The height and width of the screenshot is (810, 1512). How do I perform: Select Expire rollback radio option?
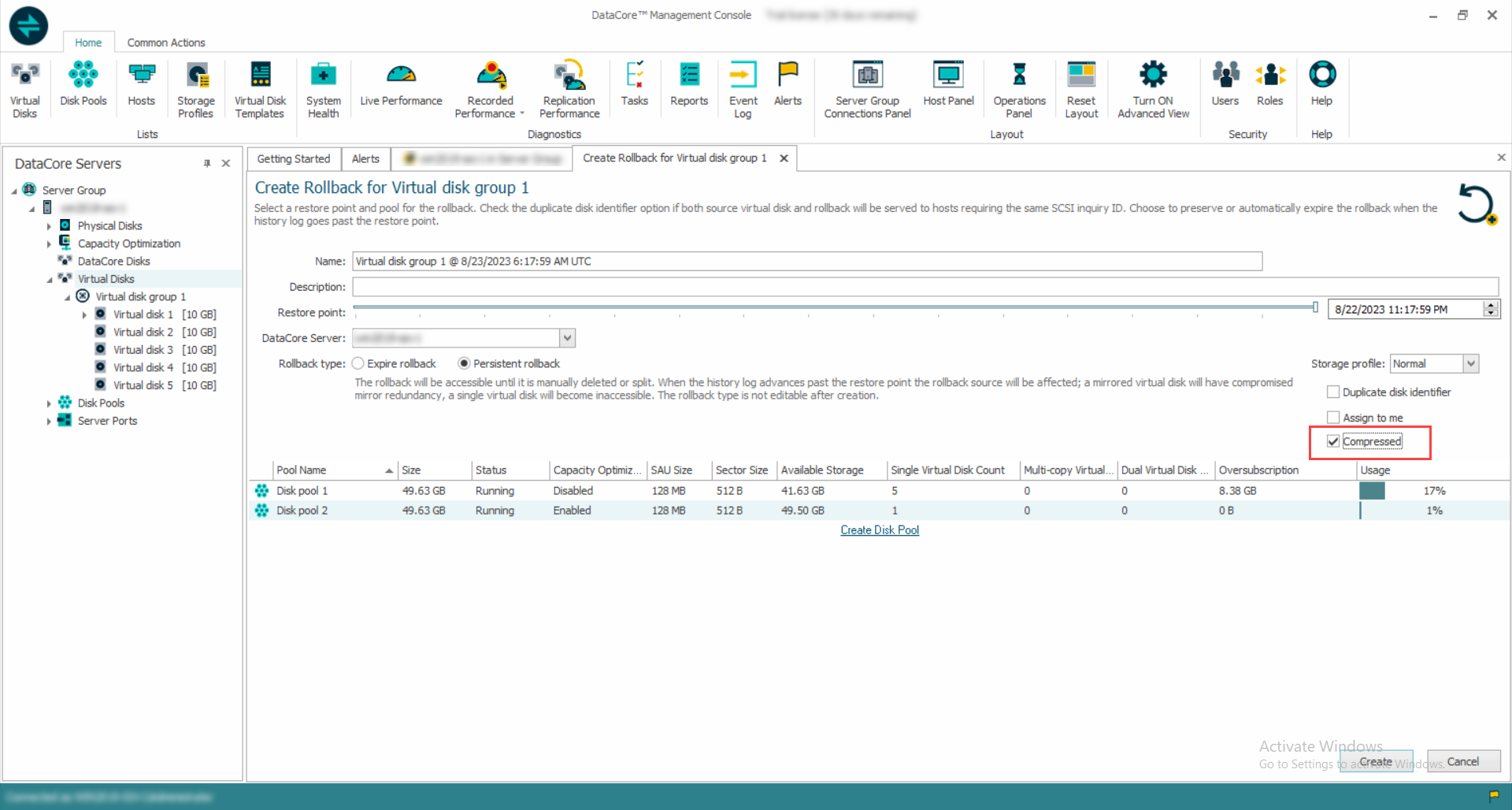pyautogui.click(x=358, y=363)
